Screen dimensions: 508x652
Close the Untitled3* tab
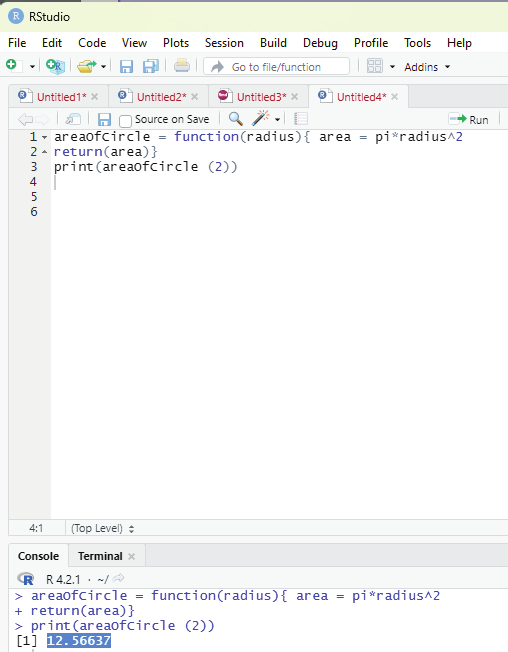click(x=295, y=97)
